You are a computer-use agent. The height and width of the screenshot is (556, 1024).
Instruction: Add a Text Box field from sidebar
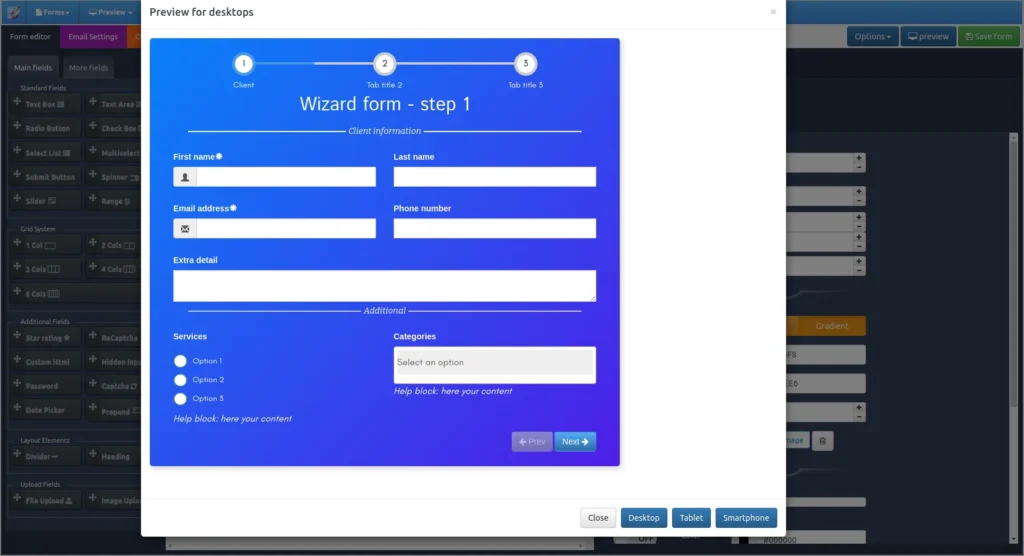click(x=45, y=103)
